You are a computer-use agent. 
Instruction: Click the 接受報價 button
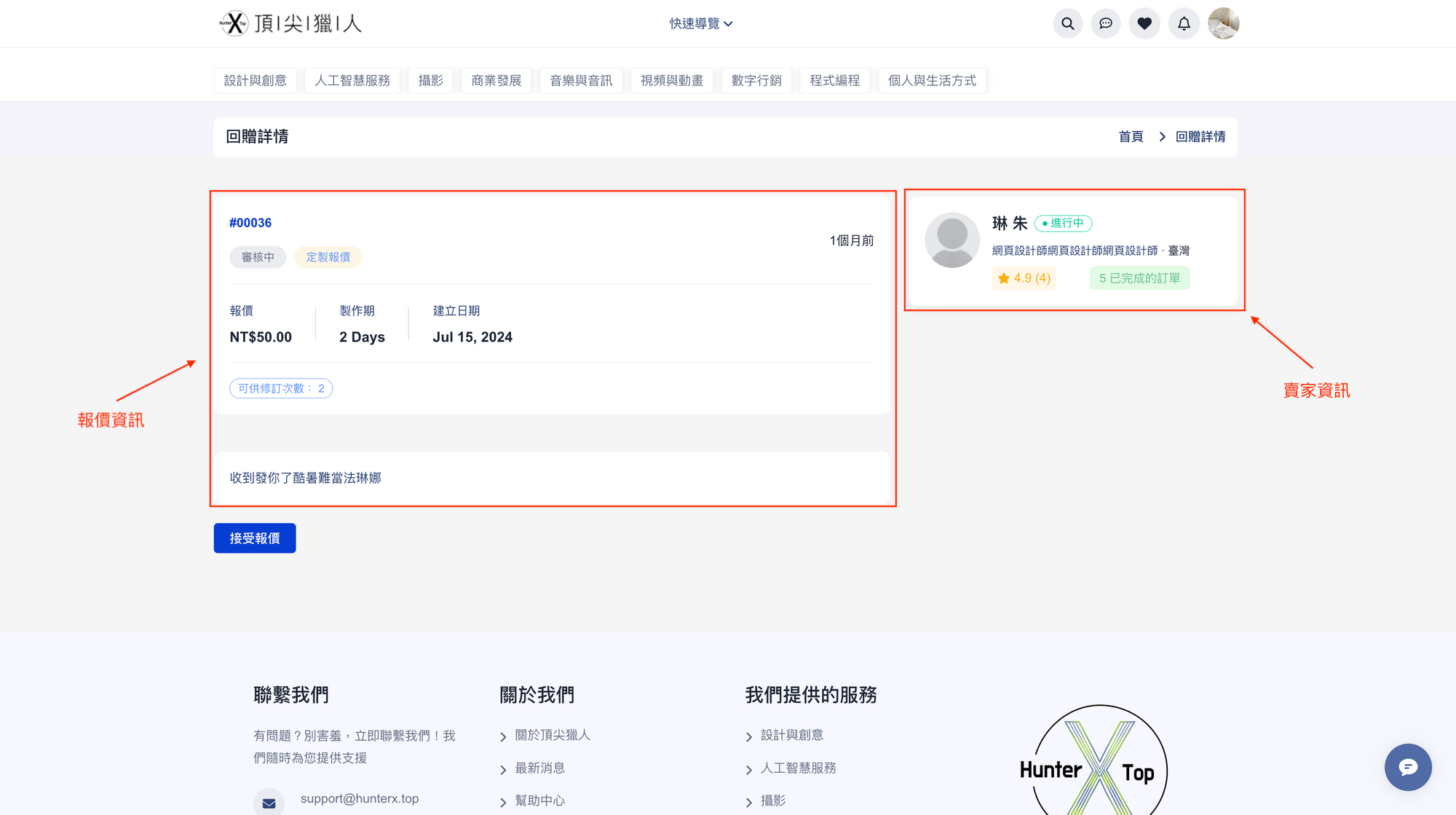tap(255, 538)
